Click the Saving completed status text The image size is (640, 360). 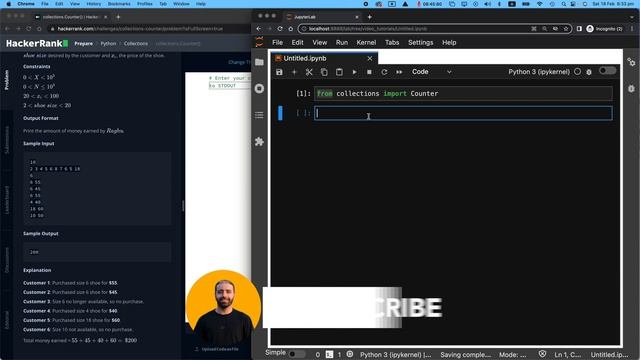click(465, 355)
